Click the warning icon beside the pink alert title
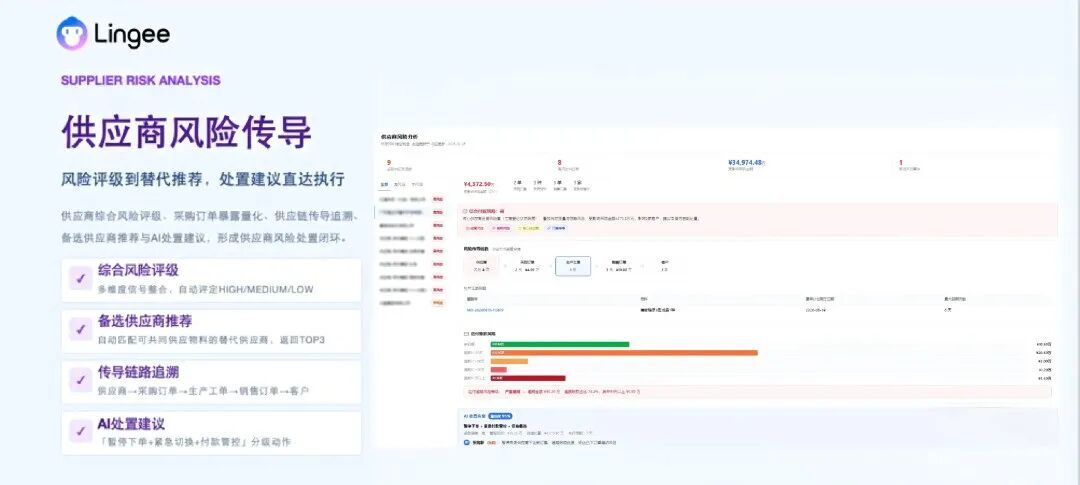This screenshot has height=485, width=1080. [x=465, y=211]
